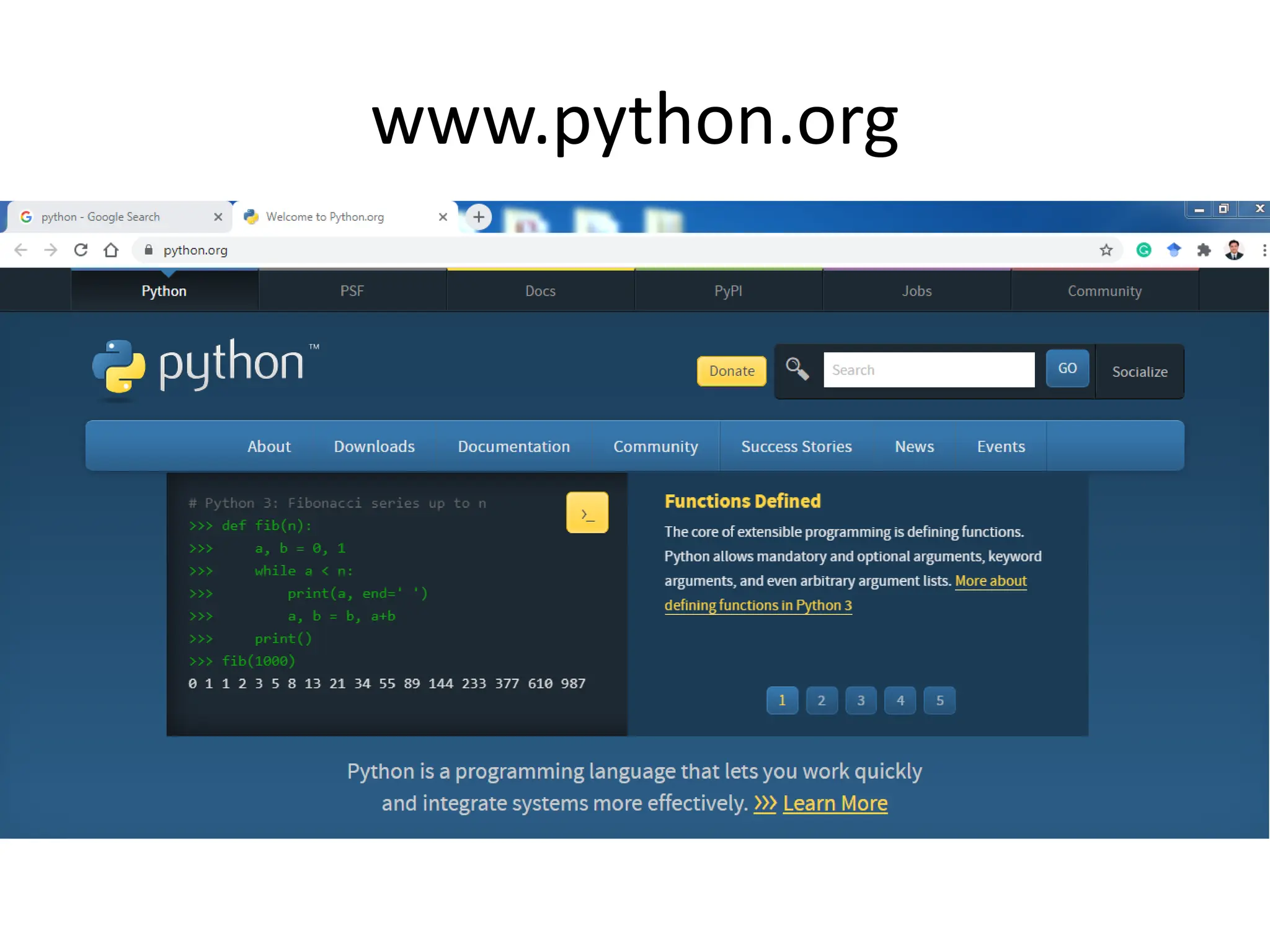Open the Community item in the blue menu bar
This screenshot has height=952, width=1270.
tap(655, 446)
